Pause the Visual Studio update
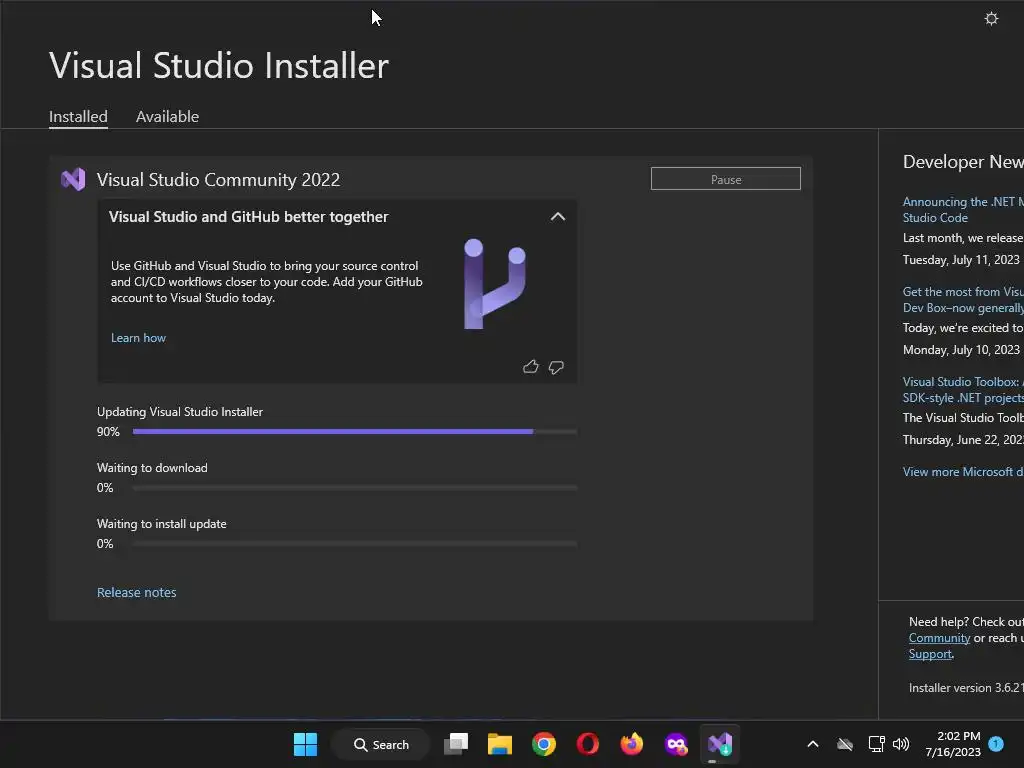The height and width of the screenshot is (768, 1024). (x=726, y=179)
